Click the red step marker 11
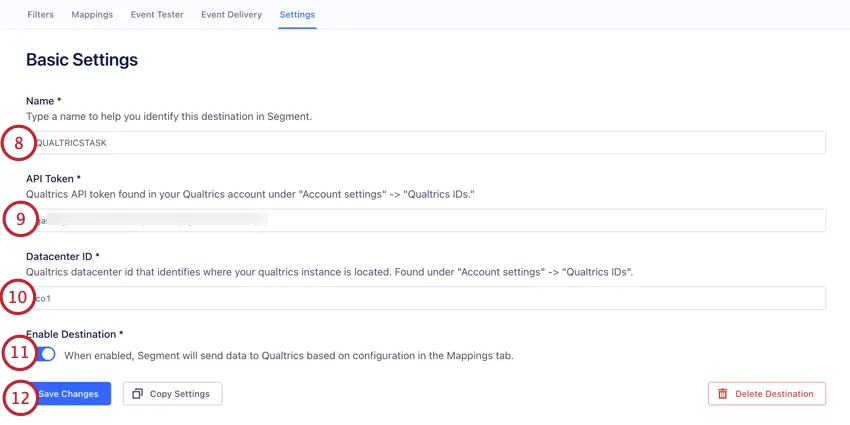Screen dimensions: 850x425 click(19, 353)
